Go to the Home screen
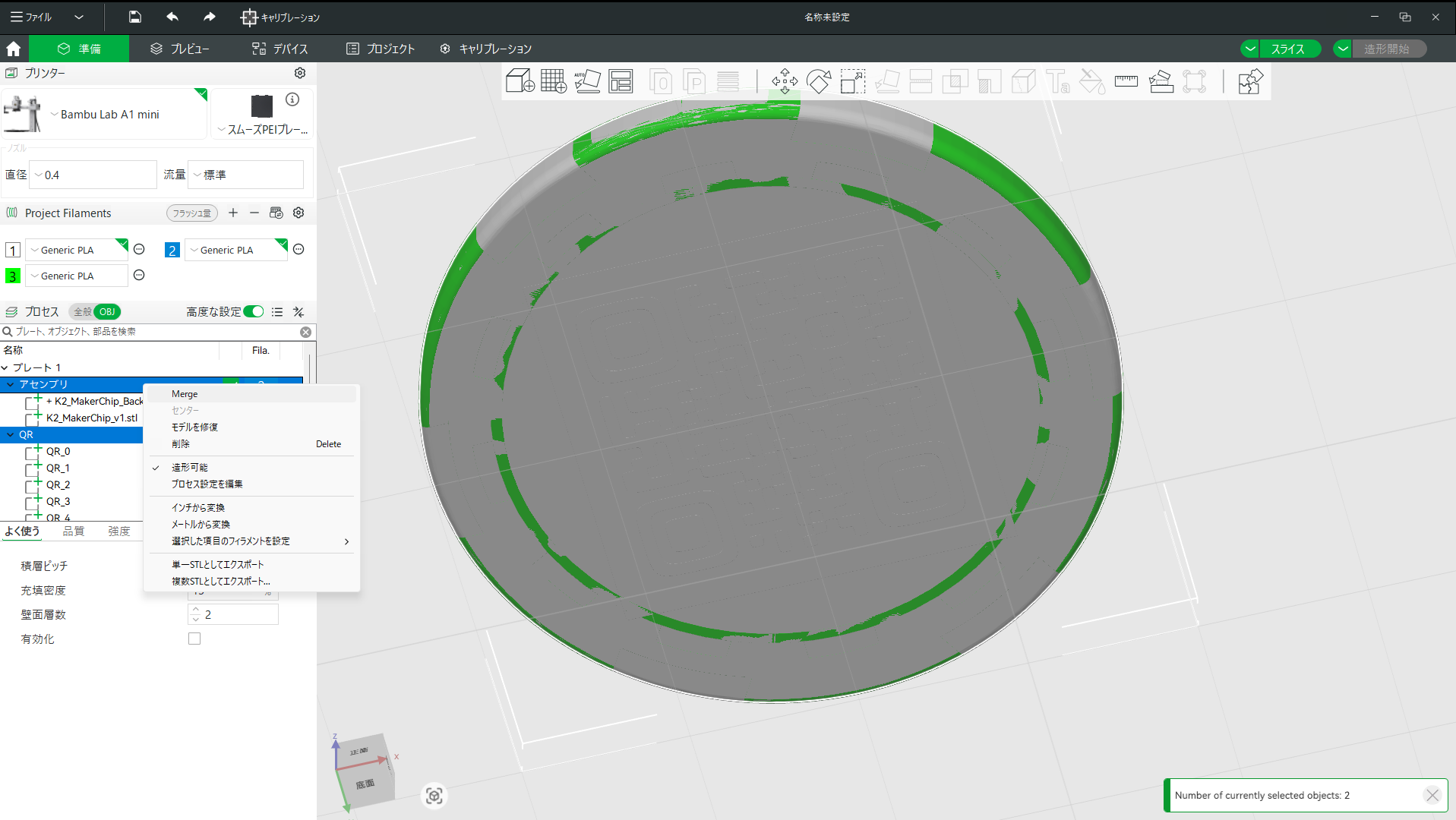 pos(14,49)
